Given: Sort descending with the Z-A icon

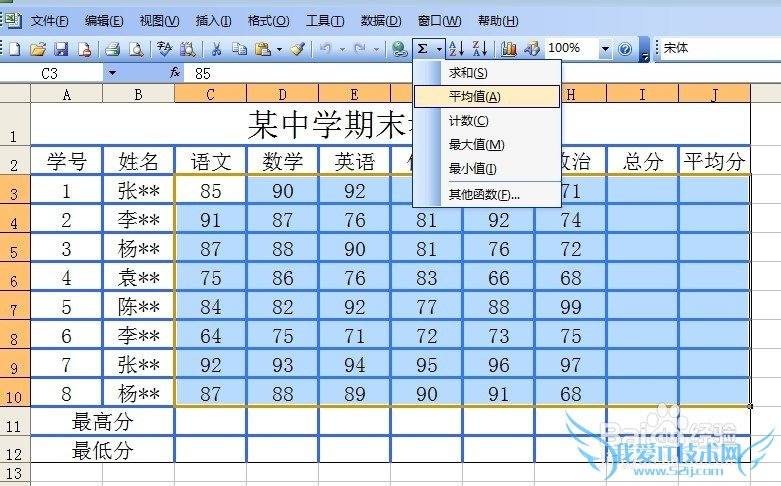Looking at the screenshot, I should 480,49.
